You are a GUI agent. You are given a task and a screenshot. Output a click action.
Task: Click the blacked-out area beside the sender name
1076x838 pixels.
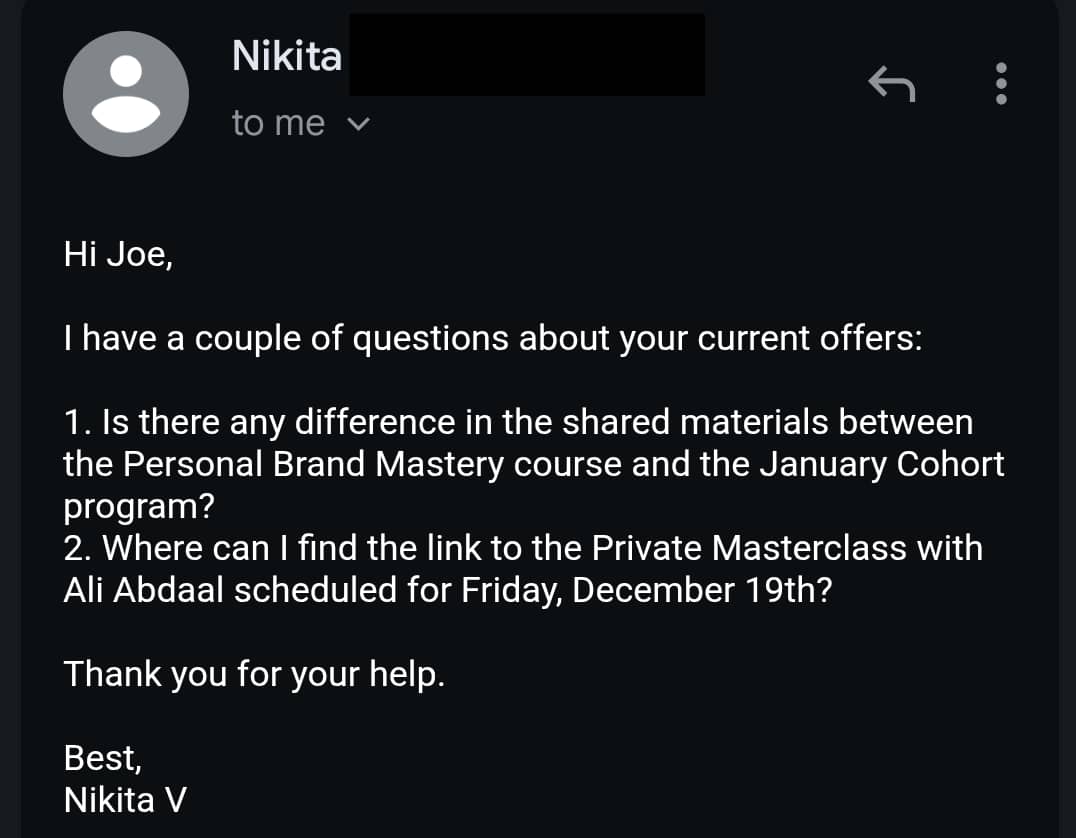pyautogui.click(x=526, y=55)
